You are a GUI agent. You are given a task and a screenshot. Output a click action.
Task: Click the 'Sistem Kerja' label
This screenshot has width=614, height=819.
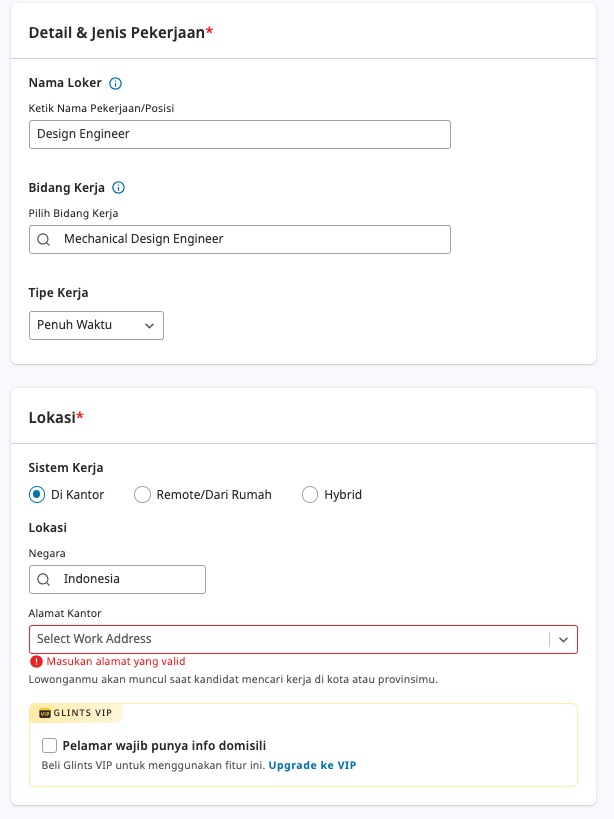(x=66, y=467)
